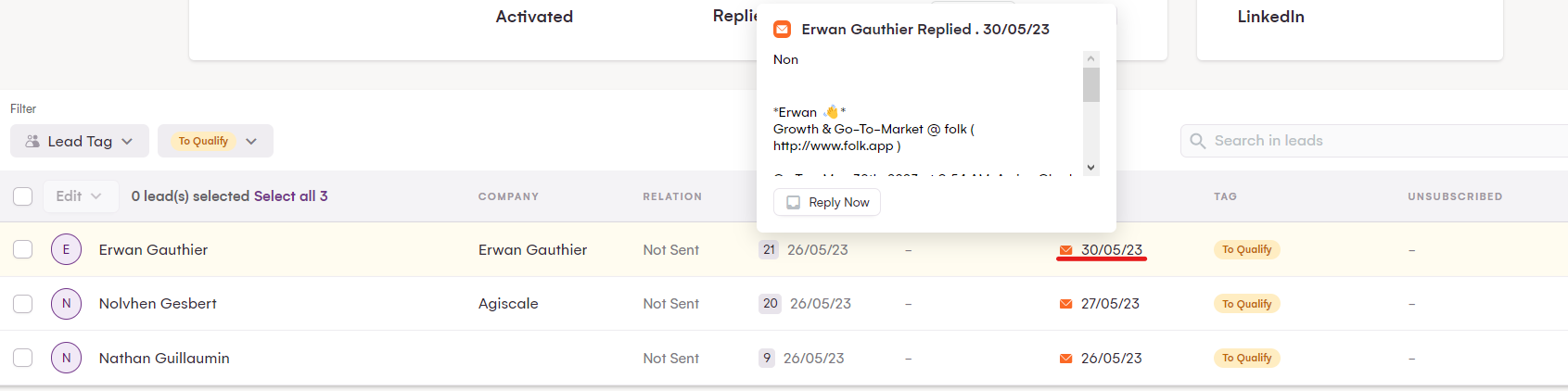Click orange mail icon in reply popup header
1568x391 pixels.
point(782,30)
